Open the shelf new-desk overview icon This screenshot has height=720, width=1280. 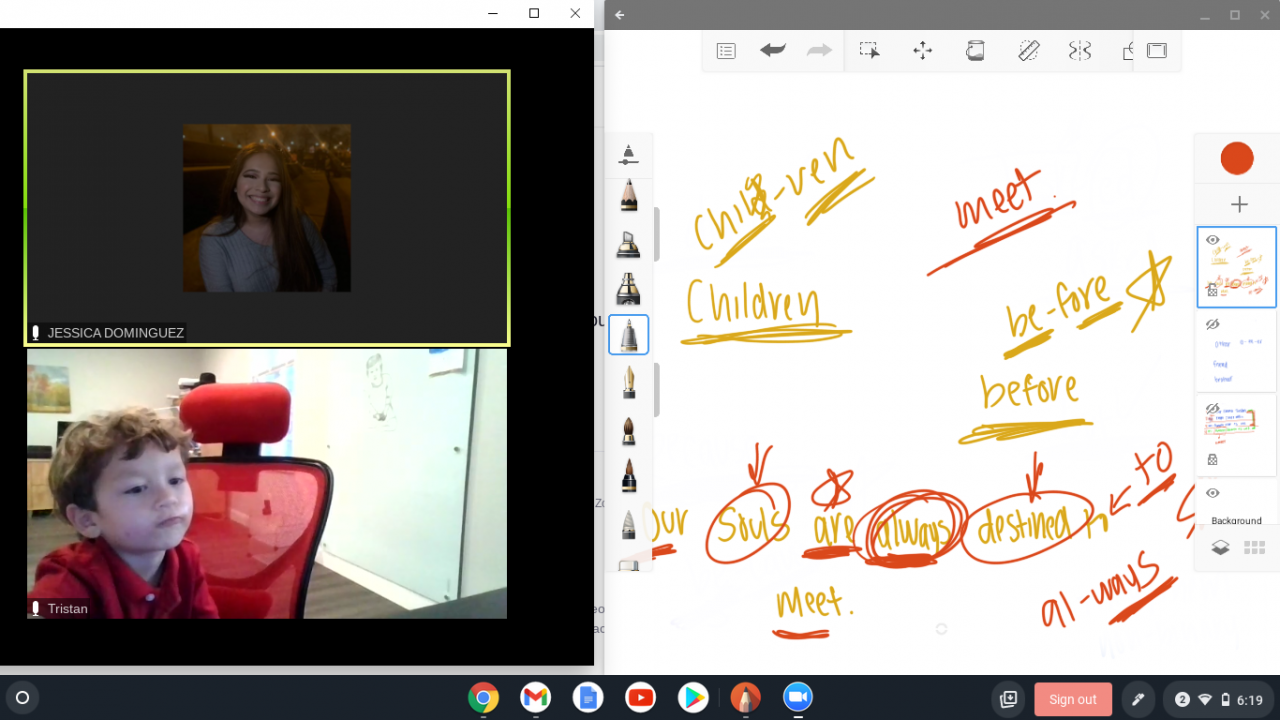1009,699
